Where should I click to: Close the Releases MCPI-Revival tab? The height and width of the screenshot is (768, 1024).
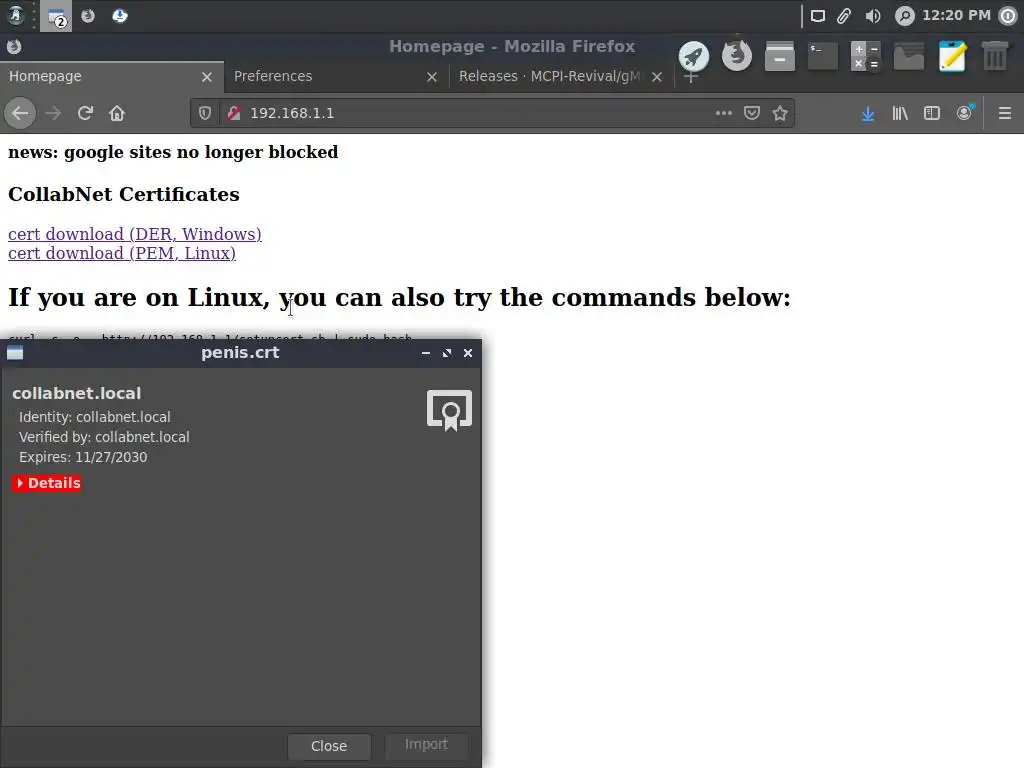point(657,77)
